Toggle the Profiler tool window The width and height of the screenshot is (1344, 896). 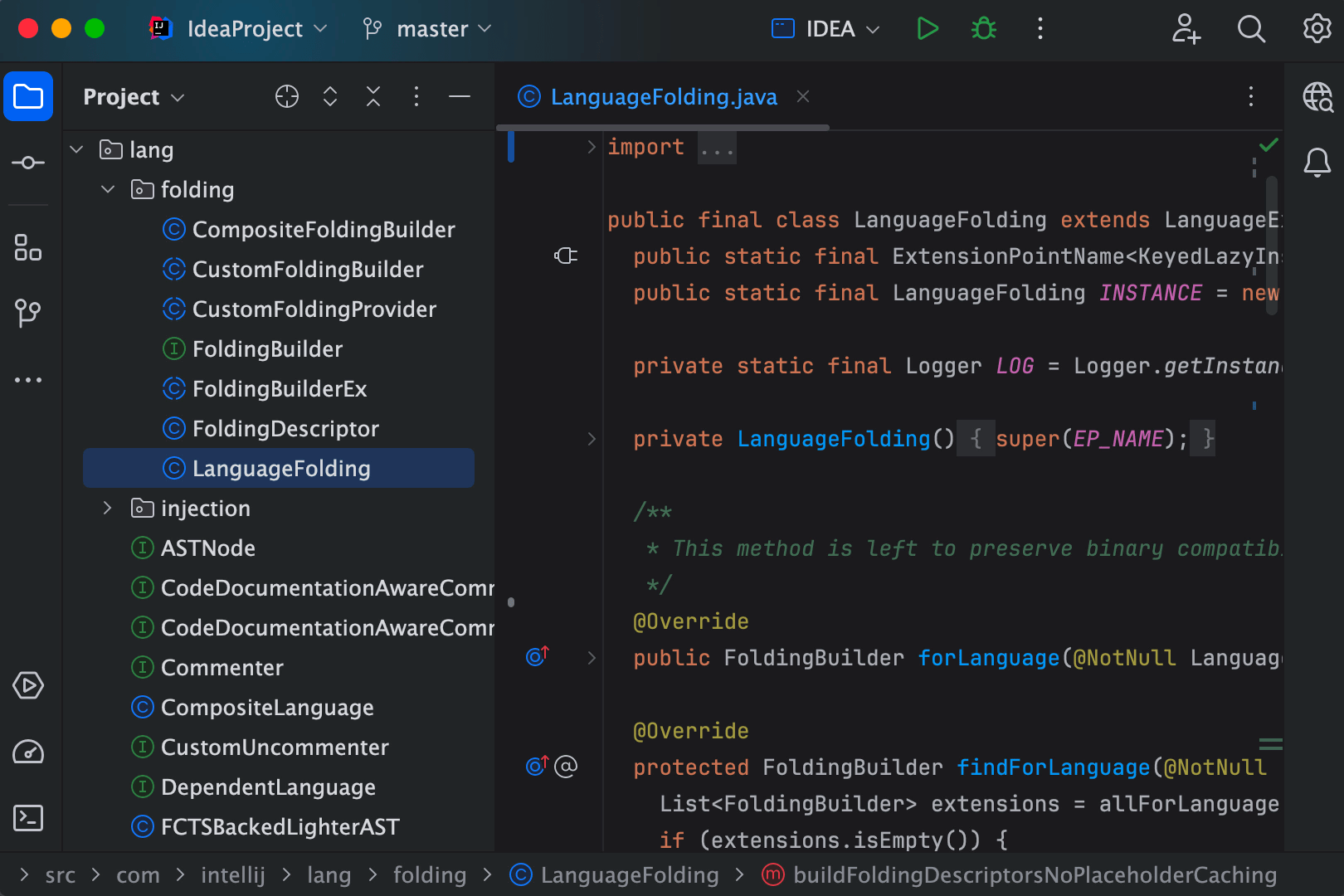[28, 752]
